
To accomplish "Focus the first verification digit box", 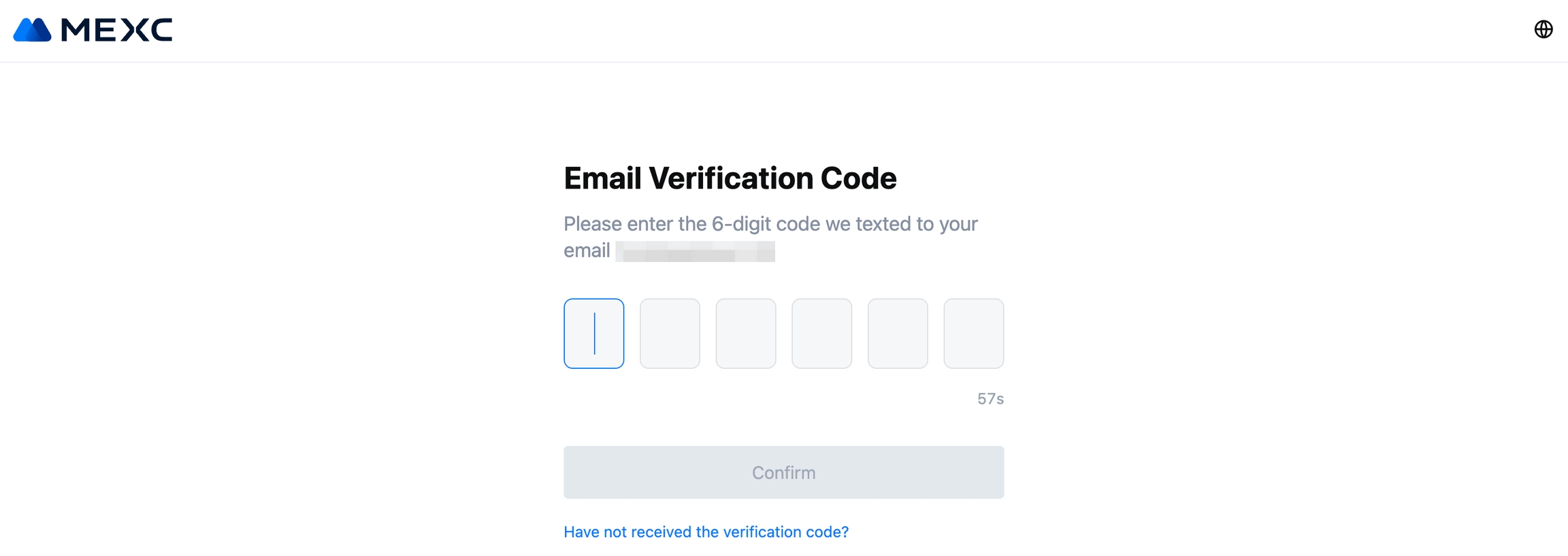I will point(593,333).
